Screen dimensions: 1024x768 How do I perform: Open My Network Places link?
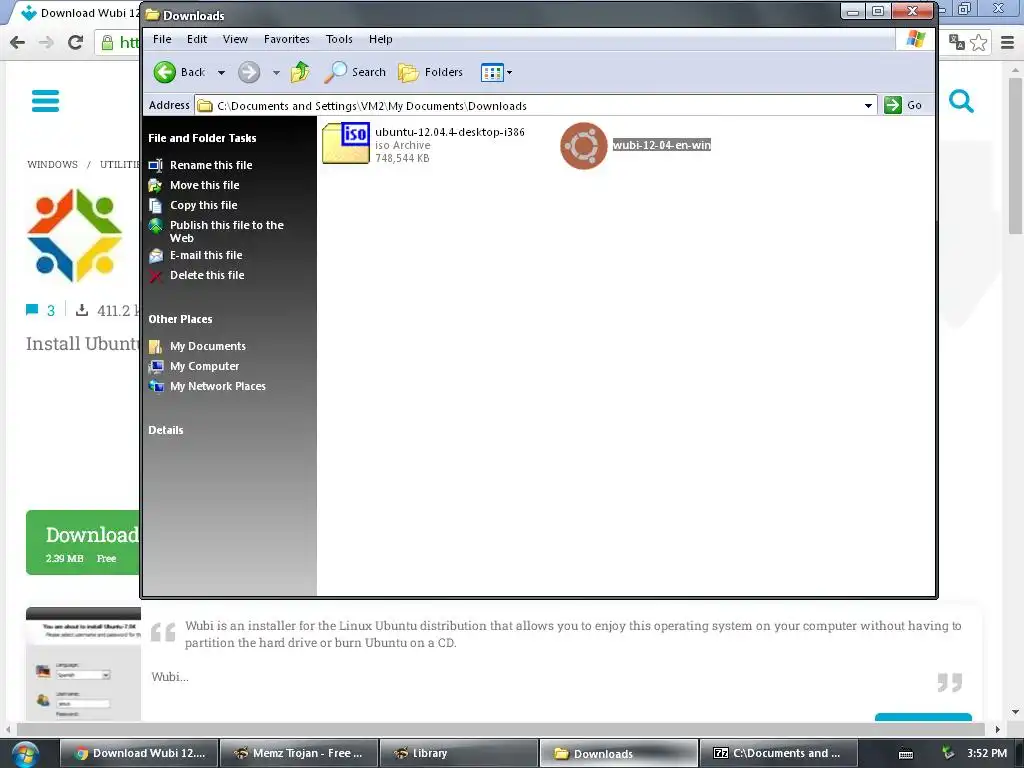[217, 387]
